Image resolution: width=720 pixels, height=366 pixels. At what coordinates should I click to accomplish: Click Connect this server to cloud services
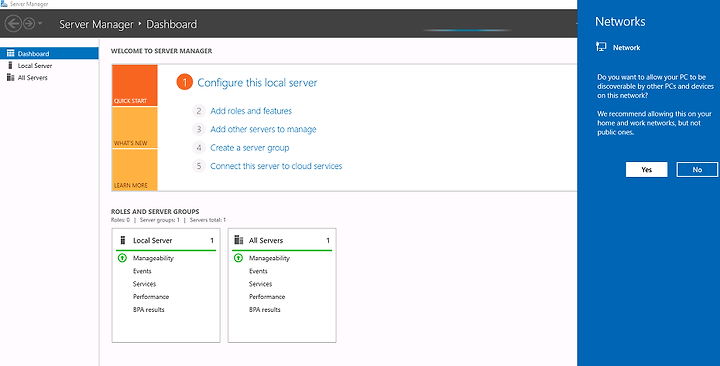[x=276, y=166]
